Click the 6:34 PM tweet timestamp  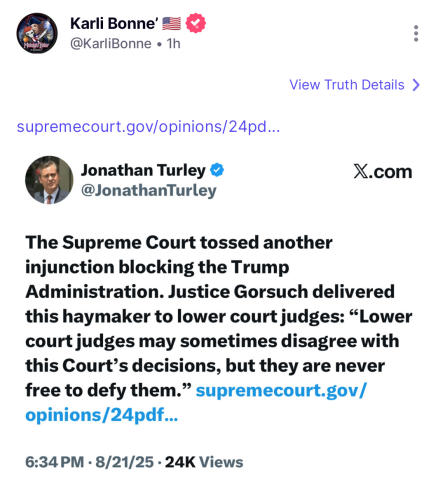pos(55,462)
